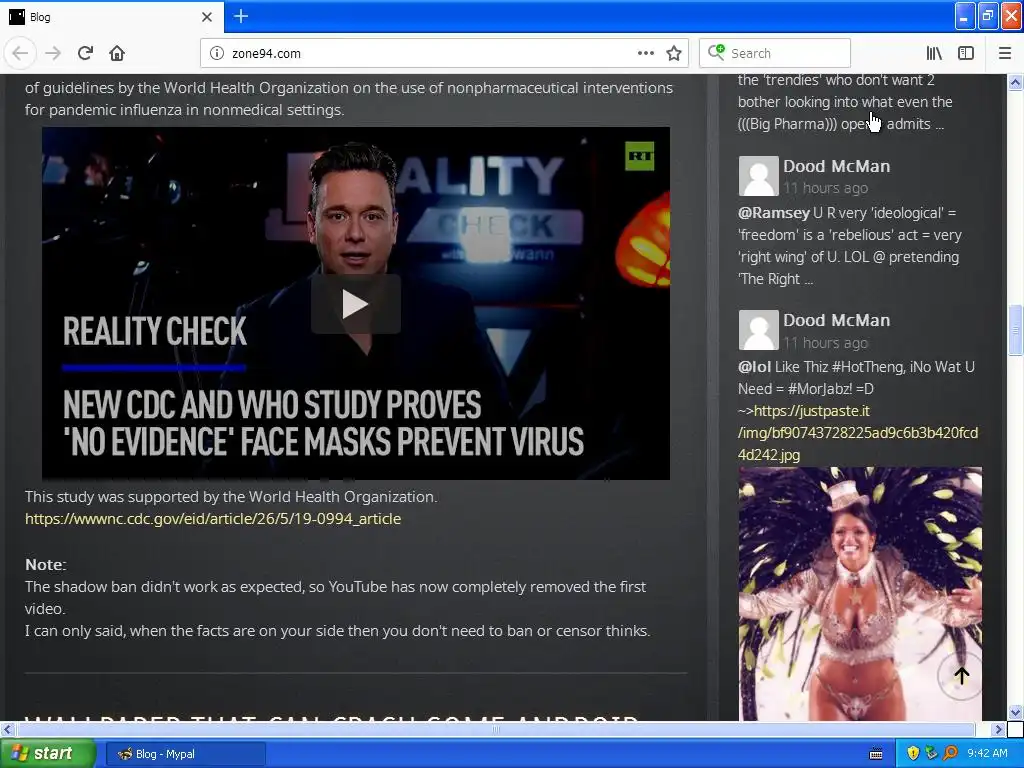The image size is (1024, 768).
Task: Open the Library icon
Action: [934, 54]
